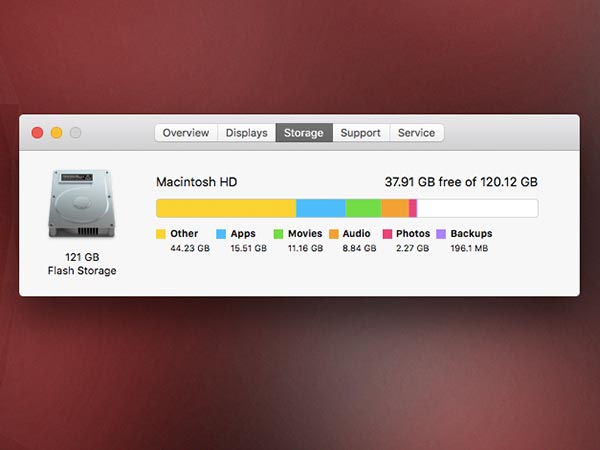This screenshot has height=450, width=600.
Task: Go to the Support tab
Action: point(361,133)
